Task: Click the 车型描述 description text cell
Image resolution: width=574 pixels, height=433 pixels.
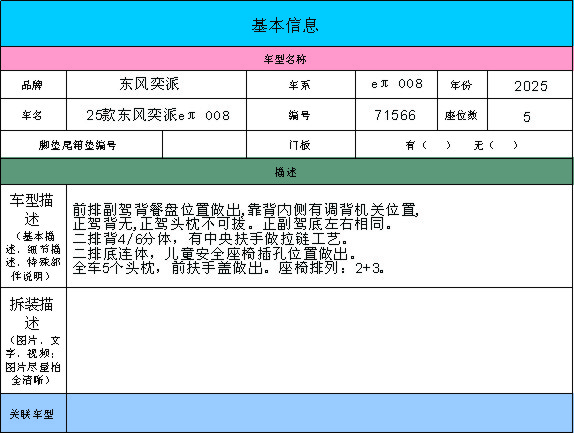Action: tap(319, 236)
